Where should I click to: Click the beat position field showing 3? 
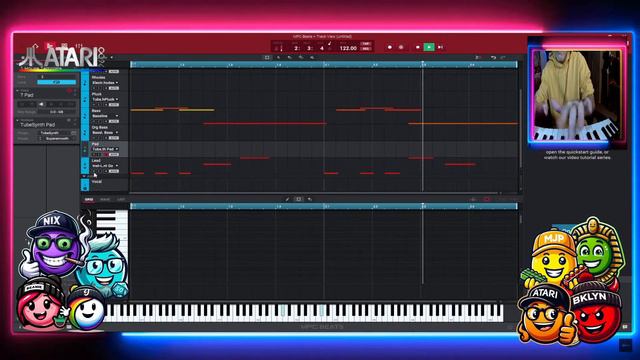(309, 48)
